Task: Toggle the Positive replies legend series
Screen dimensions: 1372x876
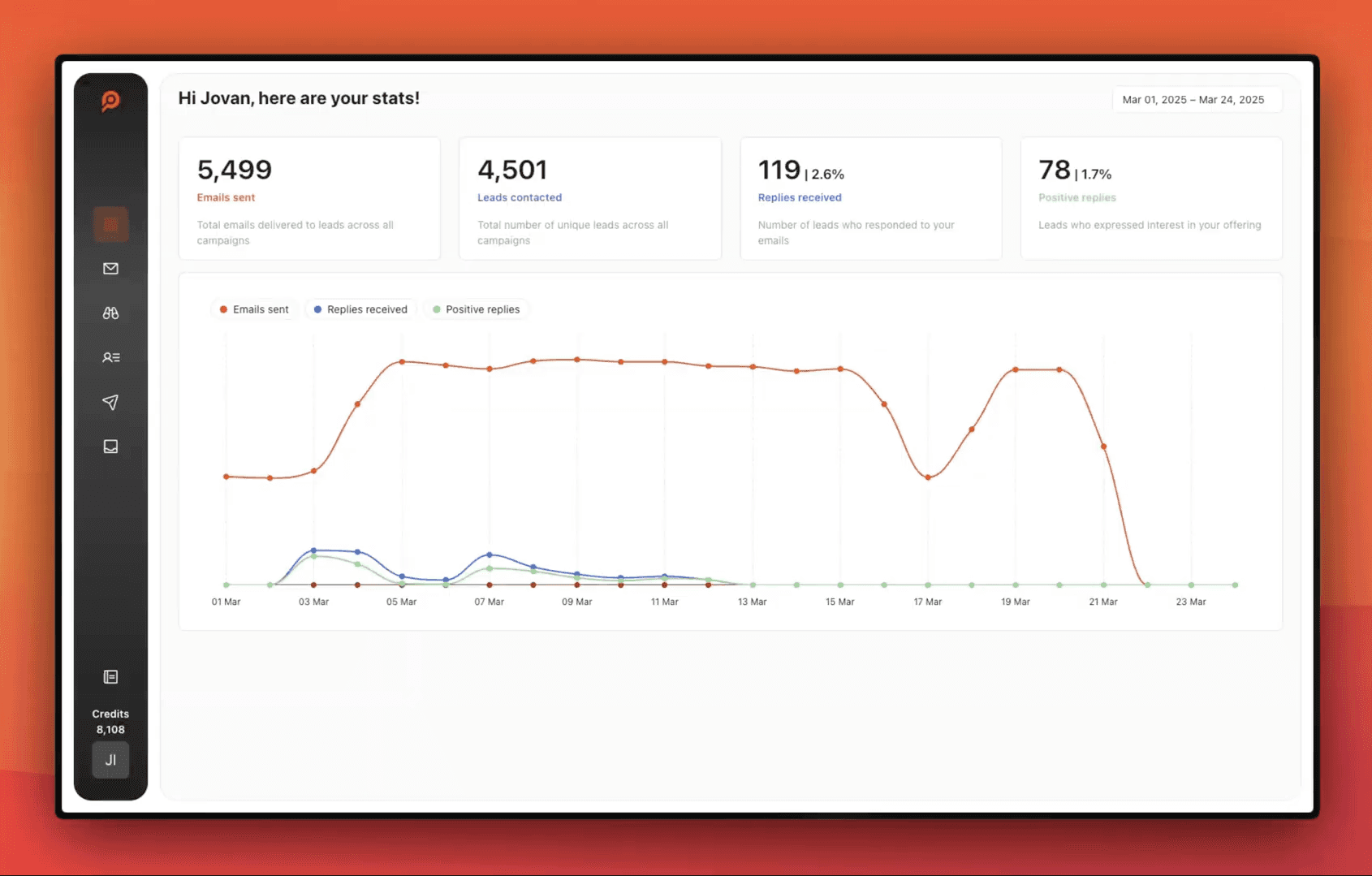Action: pos(477,309)
